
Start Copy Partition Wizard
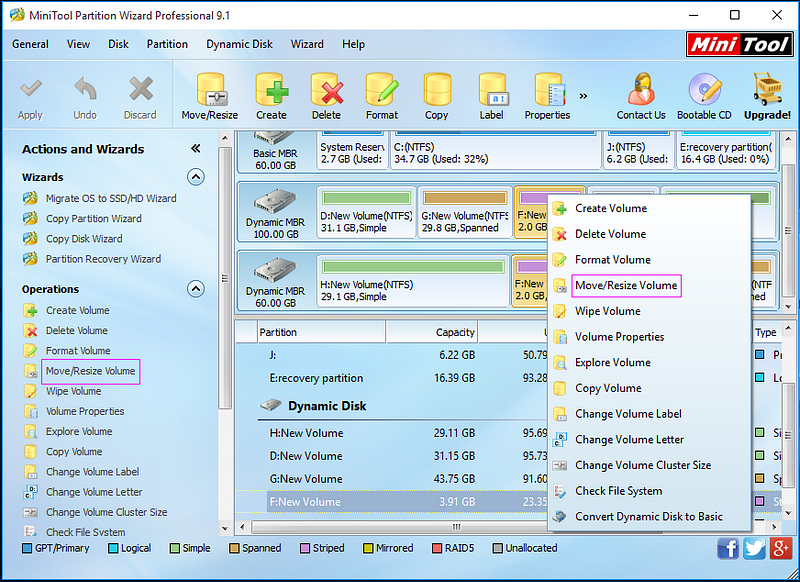(x=93, y=218)
